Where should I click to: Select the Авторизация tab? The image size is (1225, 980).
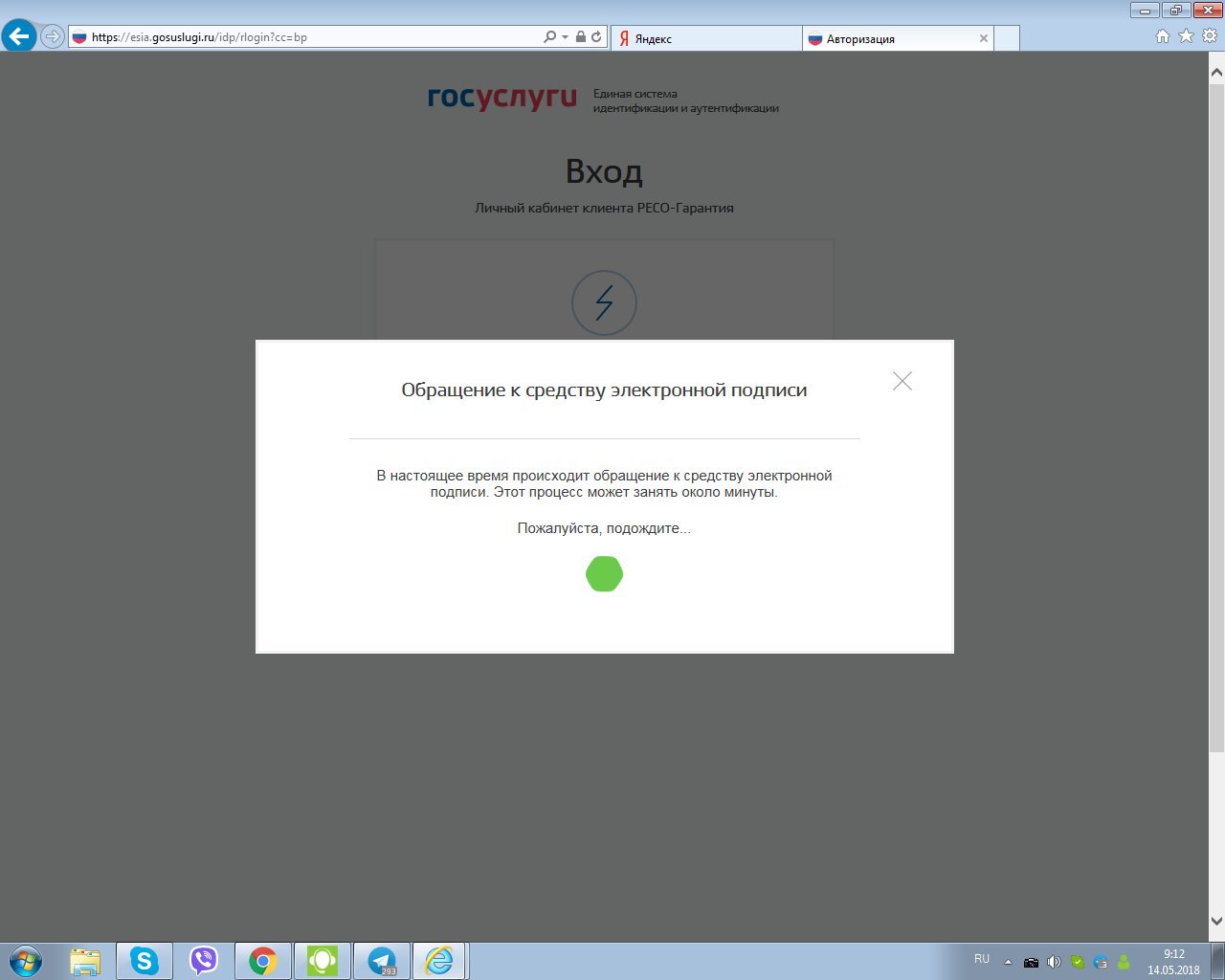coord(885,38)
